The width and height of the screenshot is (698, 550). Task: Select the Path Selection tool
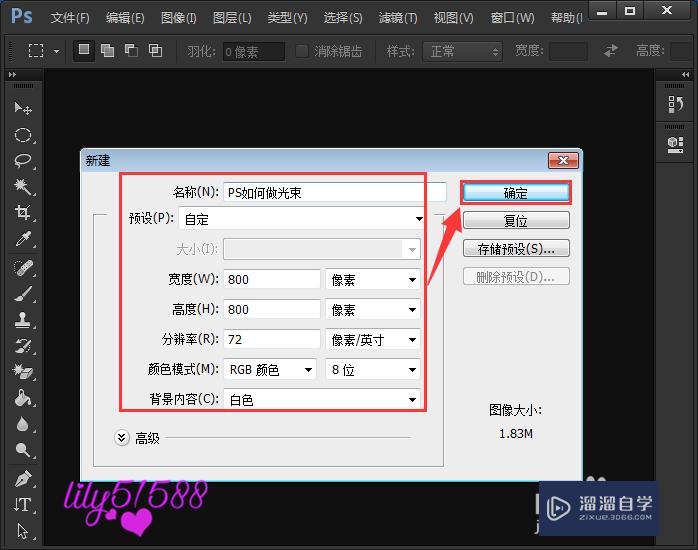click(x=23, y=531)
